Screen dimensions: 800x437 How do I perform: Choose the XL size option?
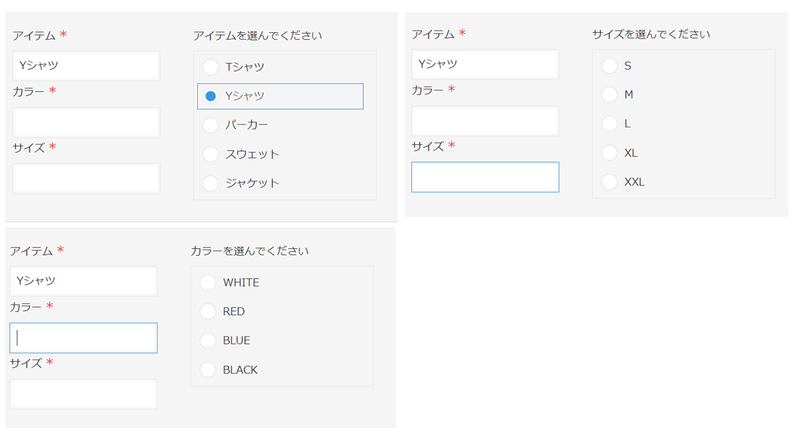pos(609,152)
